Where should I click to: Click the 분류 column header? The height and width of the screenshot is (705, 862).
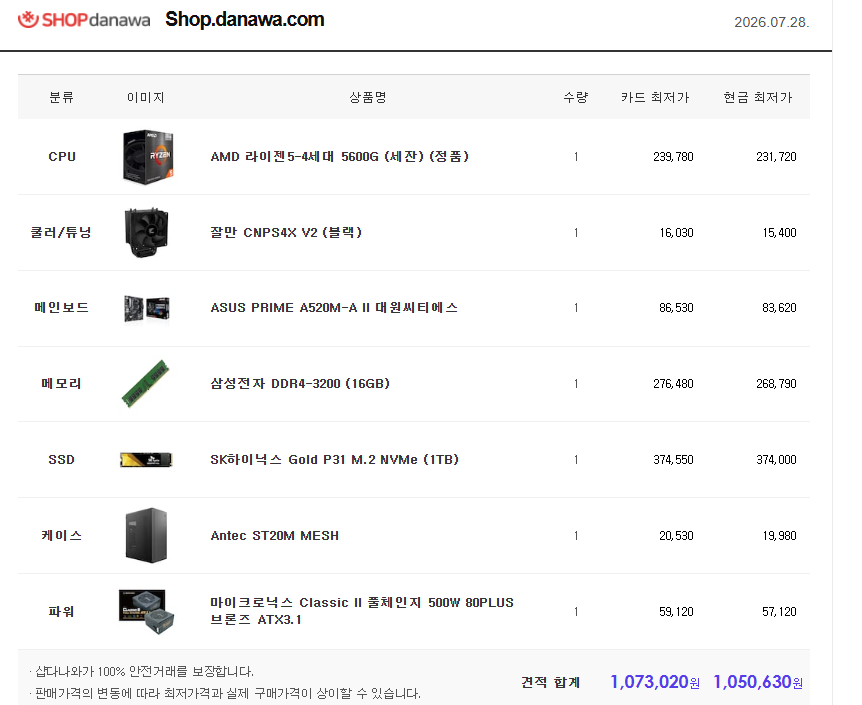pyautogui.click(x=62, y=97)
